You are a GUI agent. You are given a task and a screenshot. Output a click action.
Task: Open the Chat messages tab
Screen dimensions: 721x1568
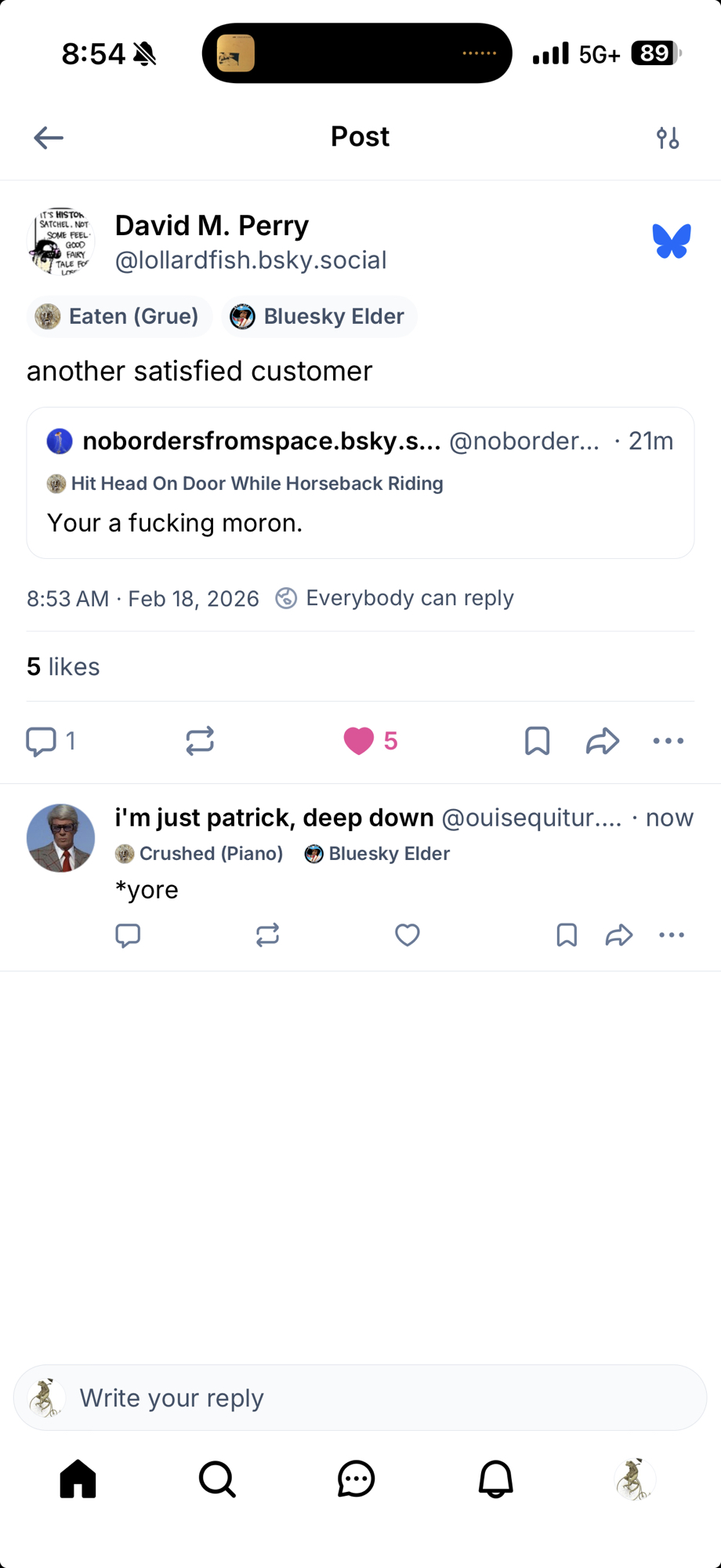click(x=357, y=1479)
